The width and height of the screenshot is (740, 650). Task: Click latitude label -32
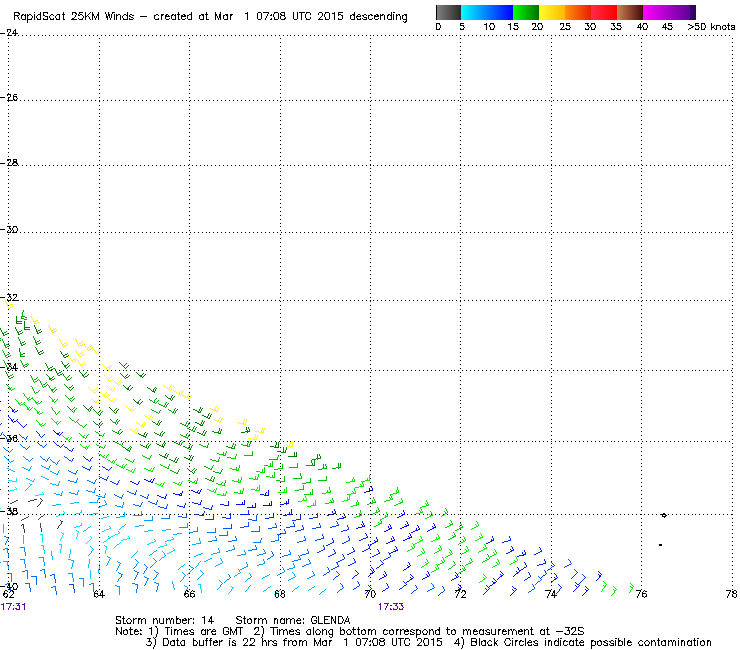coord(9,297)
